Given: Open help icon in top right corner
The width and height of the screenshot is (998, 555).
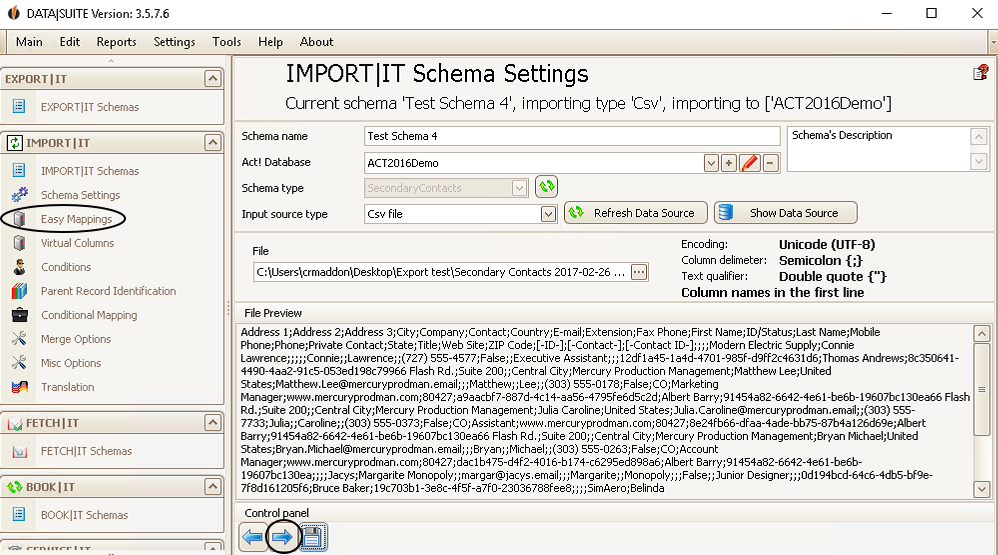Looking at the screenshot, I should [x=981, y=73].
